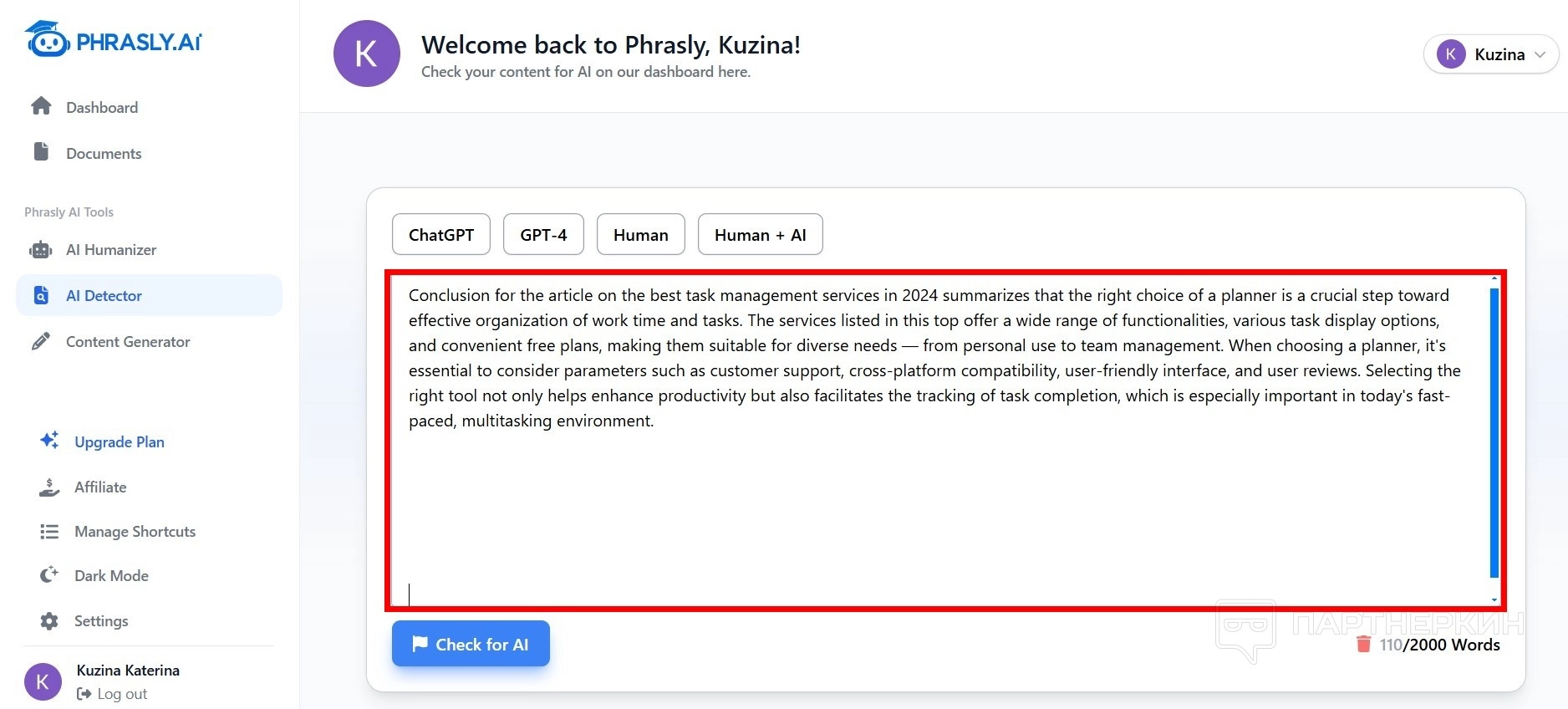
Task: Click the Affiliate hand-dollar icon
Action: pos(49,487)
